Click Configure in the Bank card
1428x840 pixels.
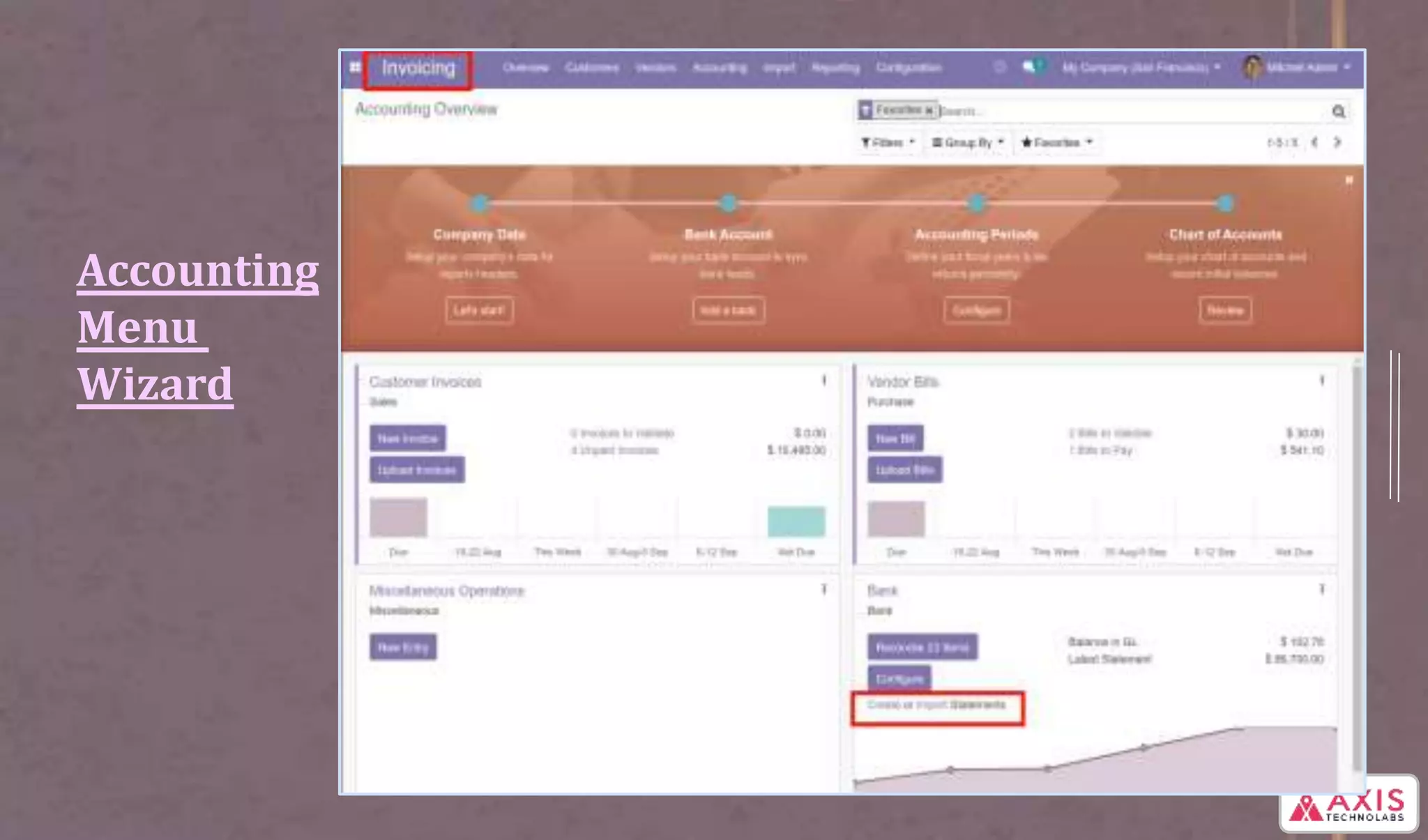click(x=899, y=678)
